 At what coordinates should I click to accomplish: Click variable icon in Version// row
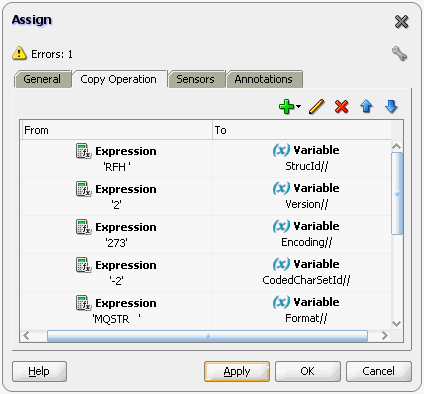[x=281, y=188]
